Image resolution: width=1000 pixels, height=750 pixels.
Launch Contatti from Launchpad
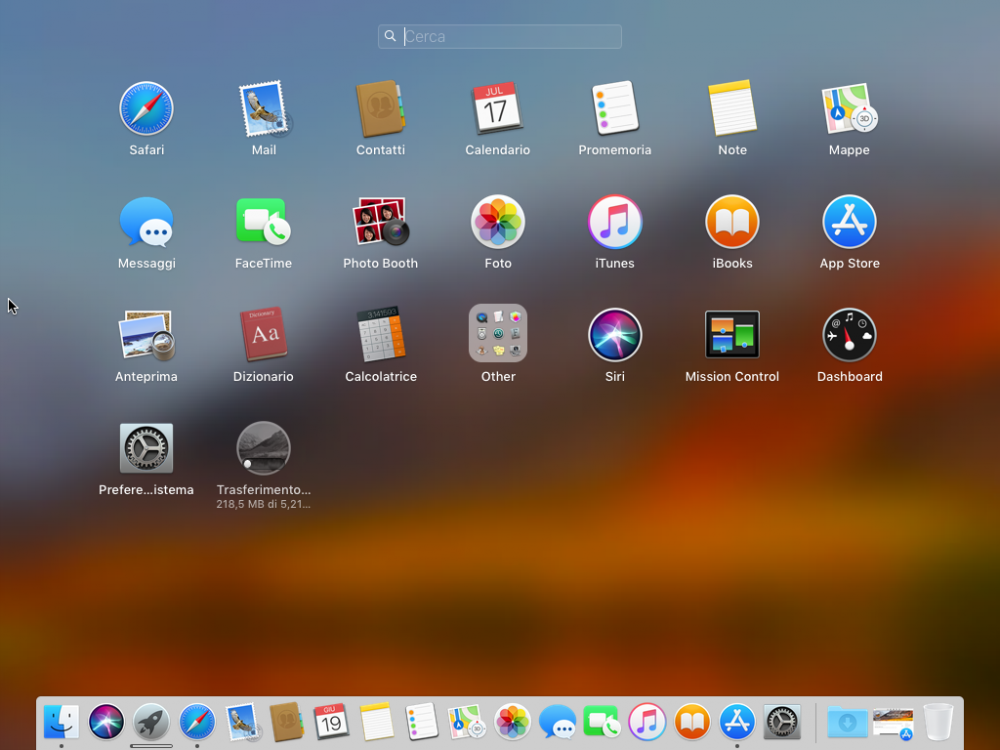tap(380, 108)
